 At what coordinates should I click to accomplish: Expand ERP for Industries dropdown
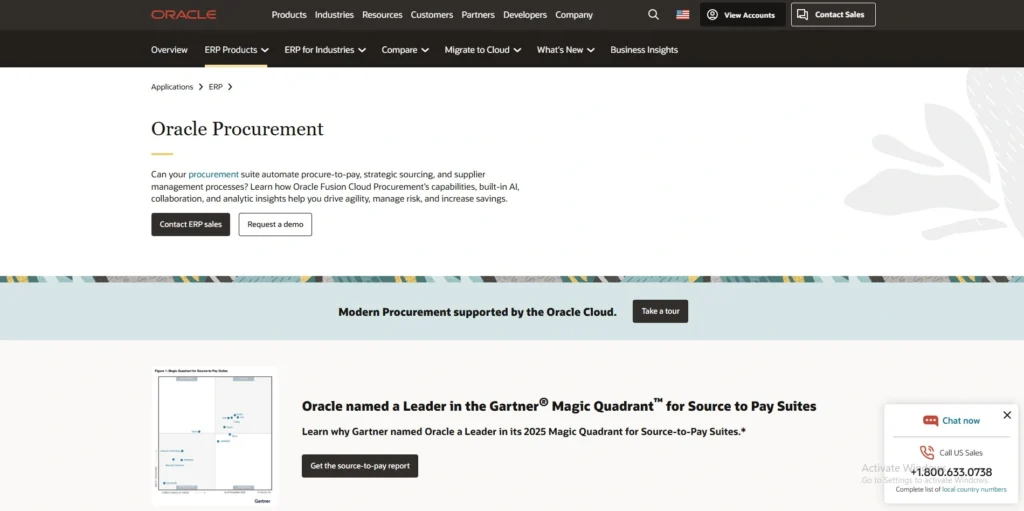pos(325,50)
